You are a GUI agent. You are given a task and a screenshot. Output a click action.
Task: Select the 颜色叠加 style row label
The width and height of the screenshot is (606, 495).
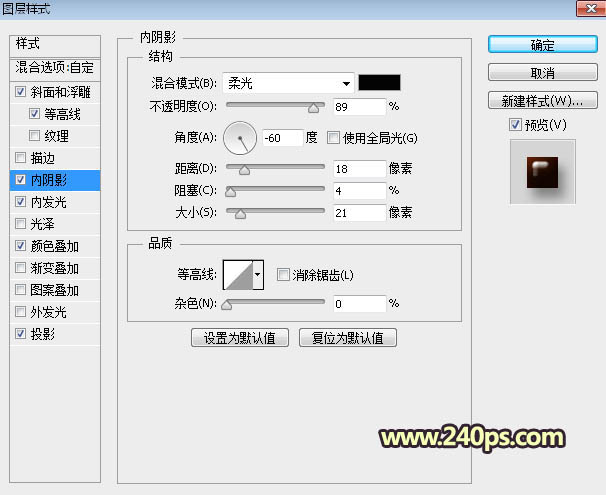pyautogui.click(x=54, y=246)
